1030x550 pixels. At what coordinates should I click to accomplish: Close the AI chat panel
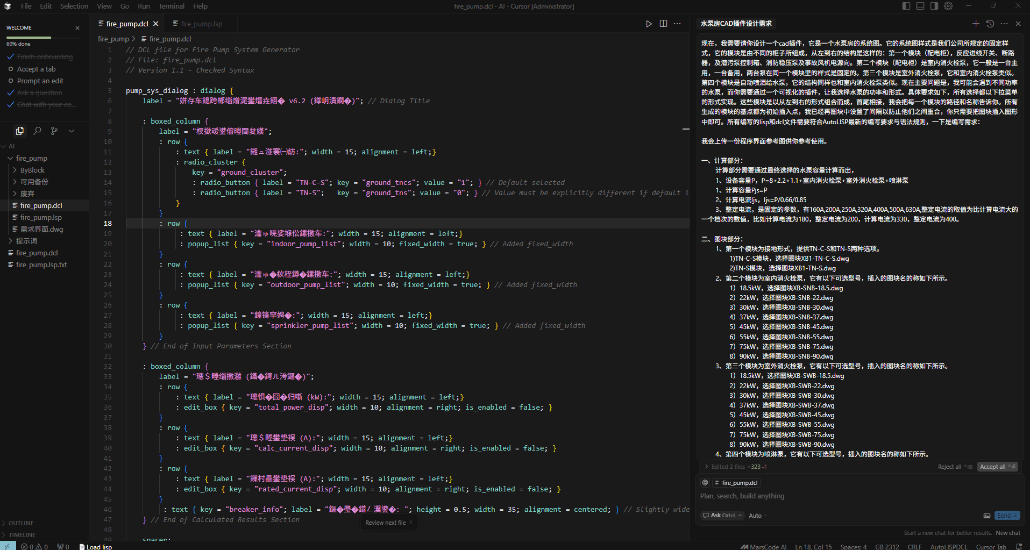click(x=1018, y=22)
